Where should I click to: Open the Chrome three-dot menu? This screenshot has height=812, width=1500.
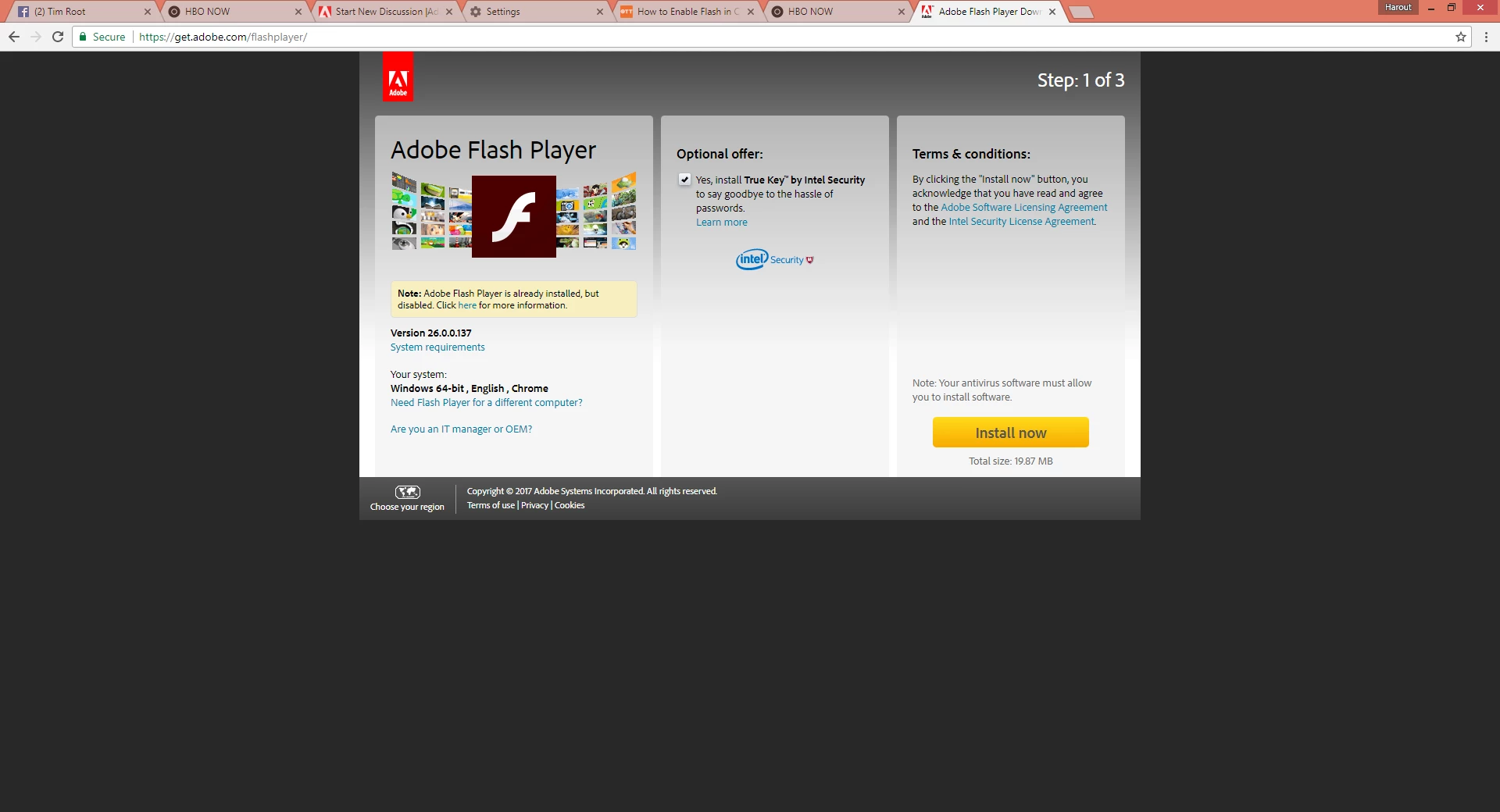[1486, 37]
